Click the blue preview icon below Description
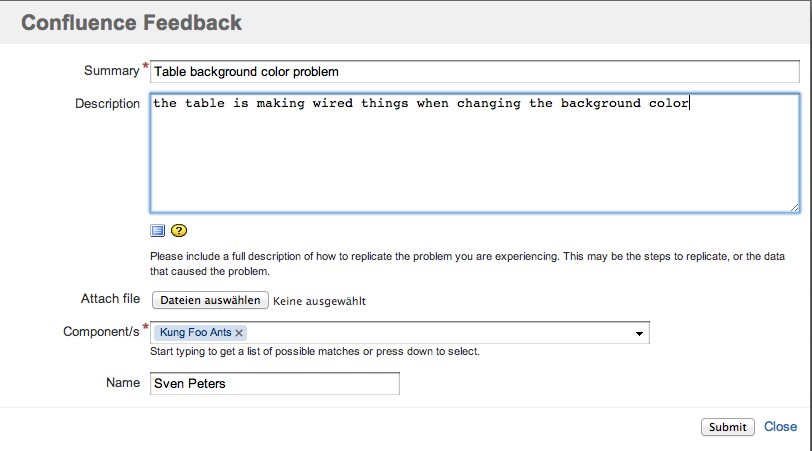Screen dimensions: 812x451 (157, 230)
